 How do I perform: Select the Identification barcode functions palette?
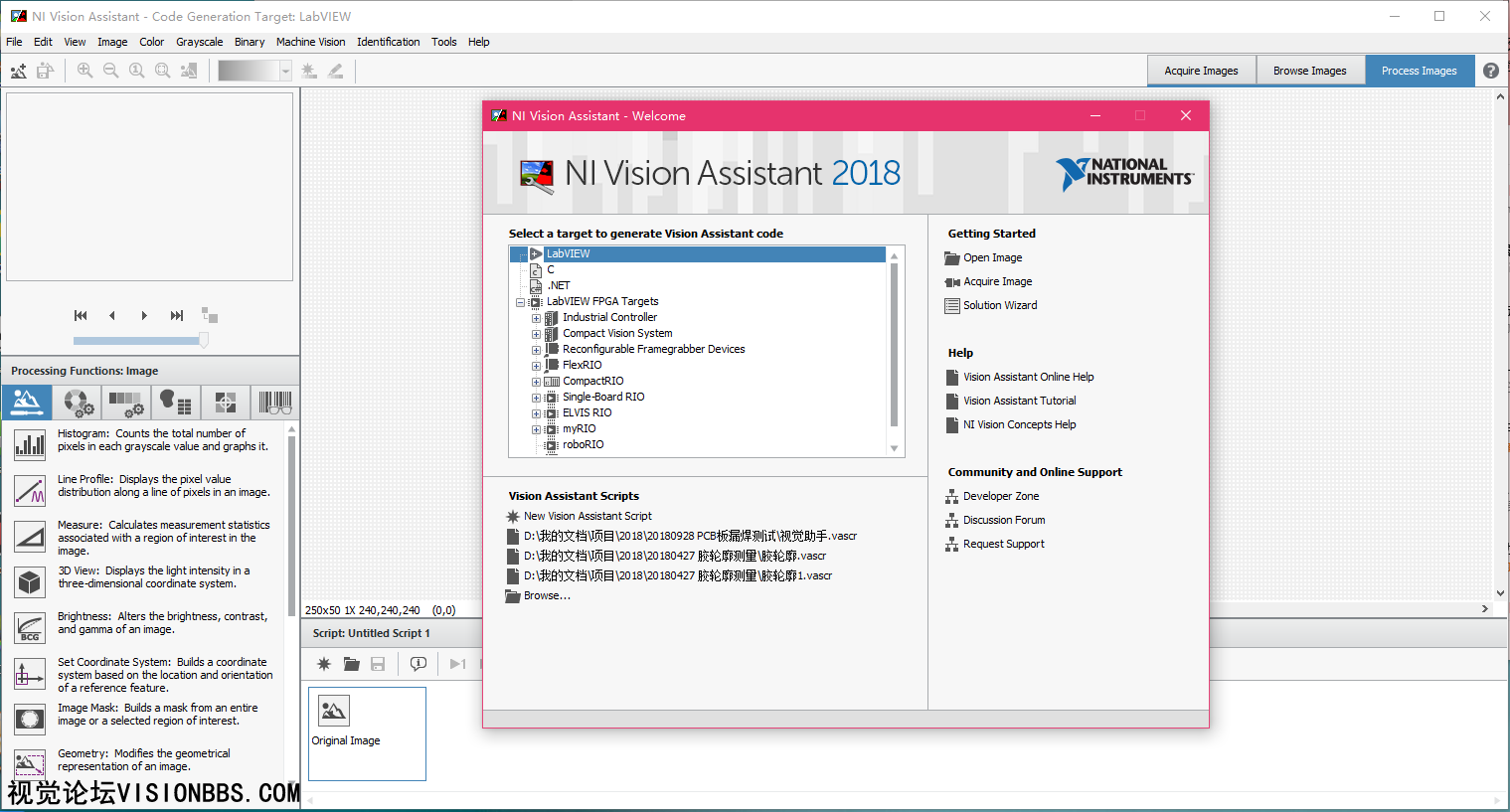(x=275, y=403)
